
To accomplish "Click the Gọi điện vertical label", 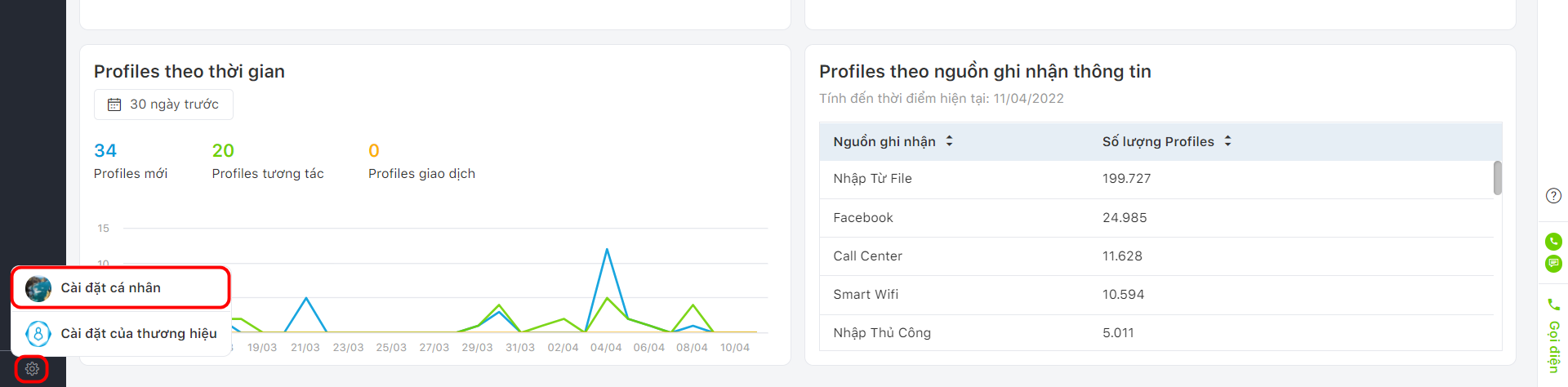I will pyautogui.click(x=1553, y=347).
